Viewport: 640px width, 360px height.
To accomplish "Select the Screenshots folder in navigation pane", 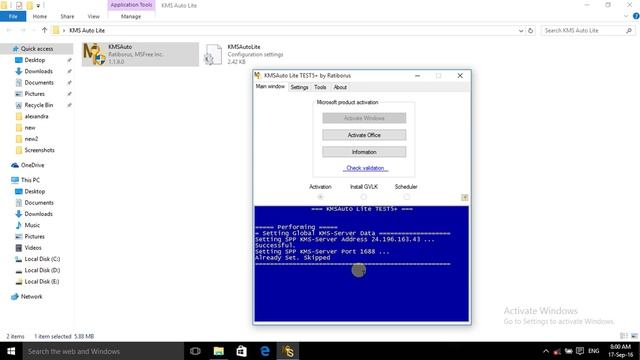I will coord(39,150).
